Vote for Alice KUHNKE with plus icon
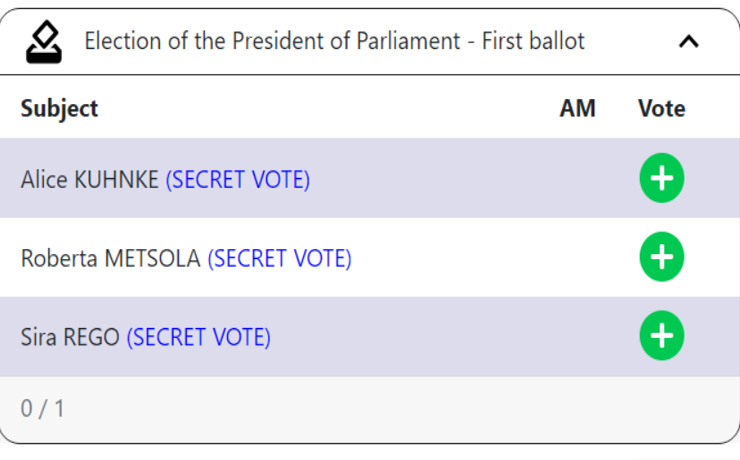The height and width of the screenshot is (460, 740). point(662,178)
